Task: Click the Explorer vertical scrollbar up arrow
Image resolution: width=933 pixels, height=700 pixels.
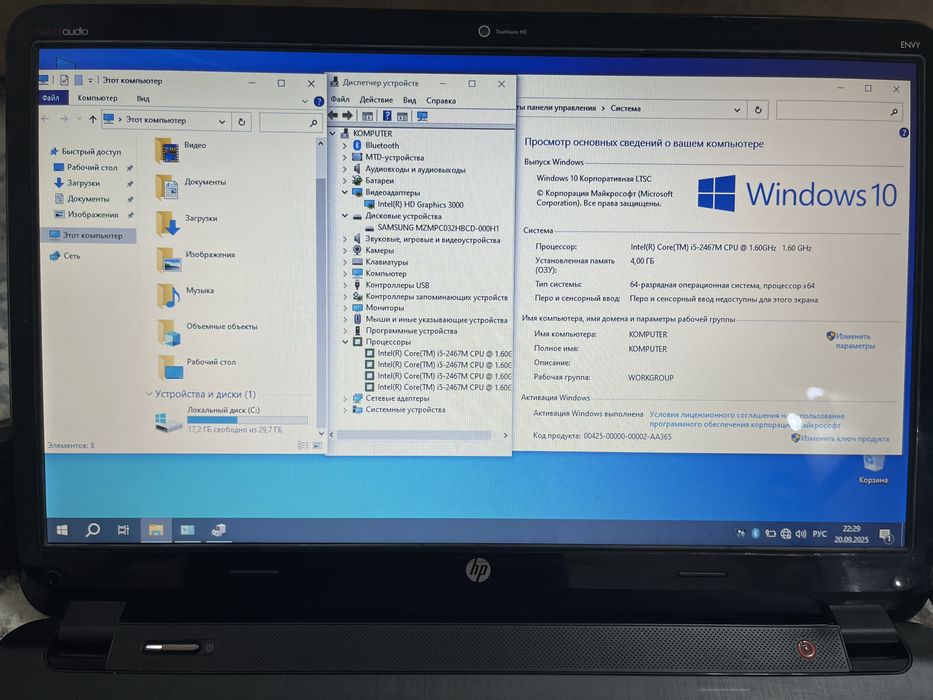Action: pyautogui.click(x=320, y=143)
